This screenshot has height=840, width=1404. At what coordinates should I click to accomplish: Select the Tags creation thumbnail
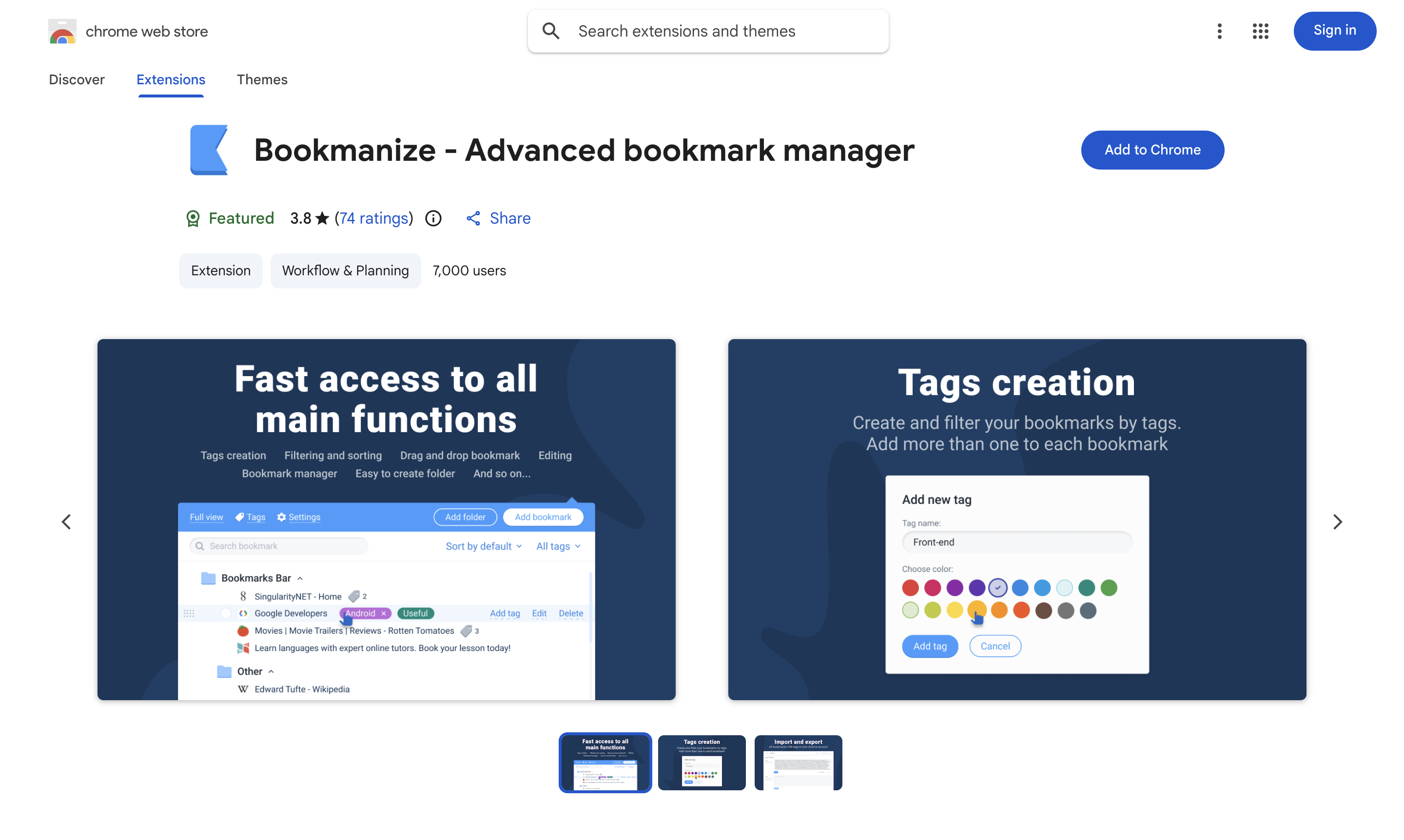click(x=702, y=763)
